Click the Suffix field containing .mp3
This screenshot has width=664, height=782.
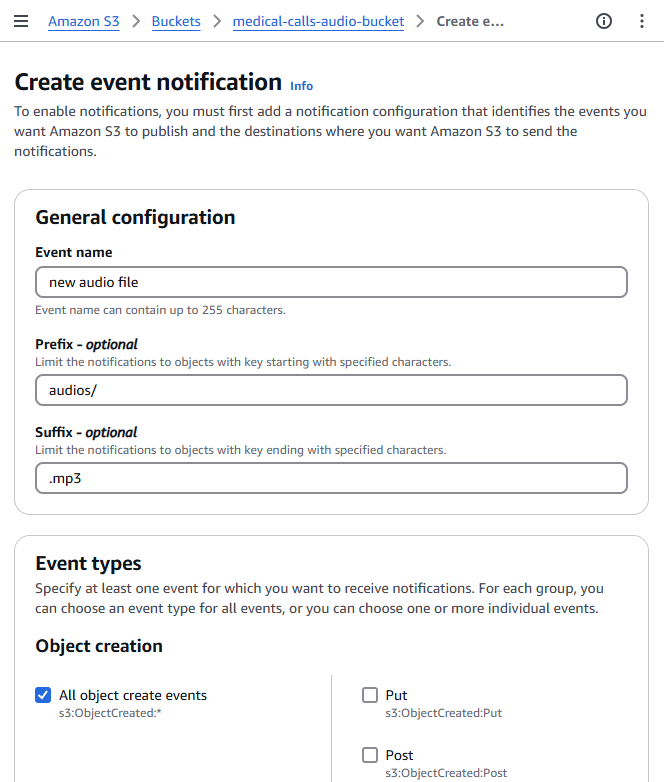[331, 478]
